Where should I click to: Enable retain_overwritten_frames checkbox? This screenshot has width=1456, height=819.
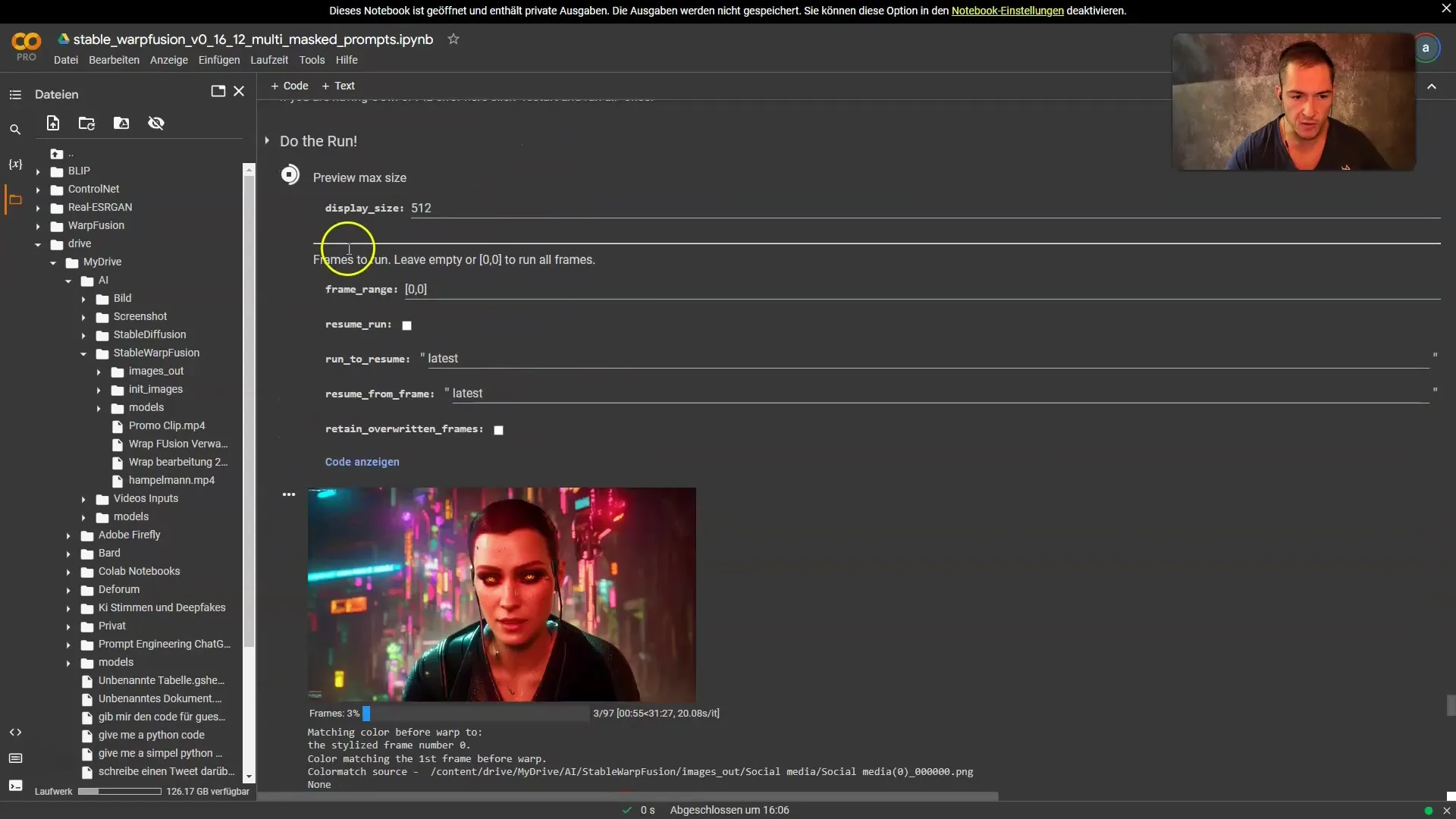[x=498, y=429]
